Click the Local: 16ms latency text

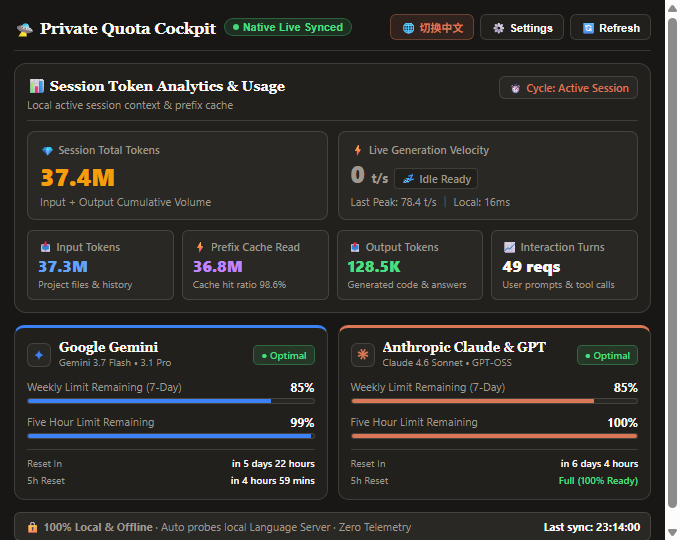tap(482, 202)
